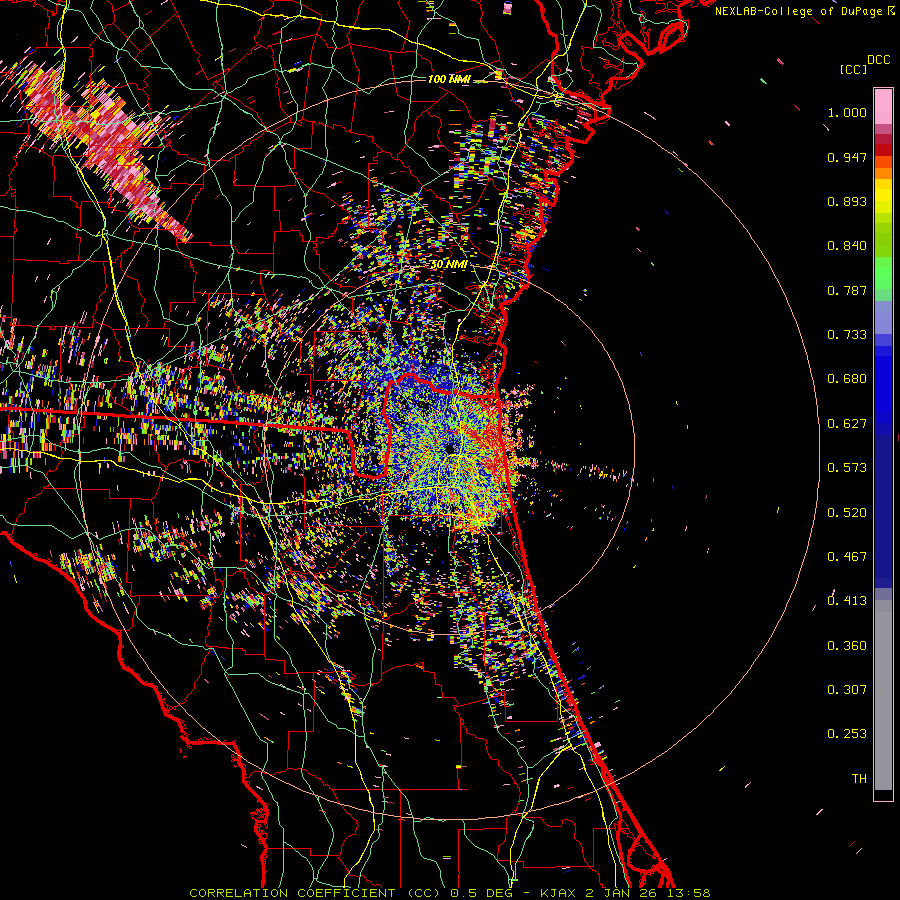Screen dimensions: 900x900
Task: Click the 0.947 color scale value
Action: (x=847, y=157)
